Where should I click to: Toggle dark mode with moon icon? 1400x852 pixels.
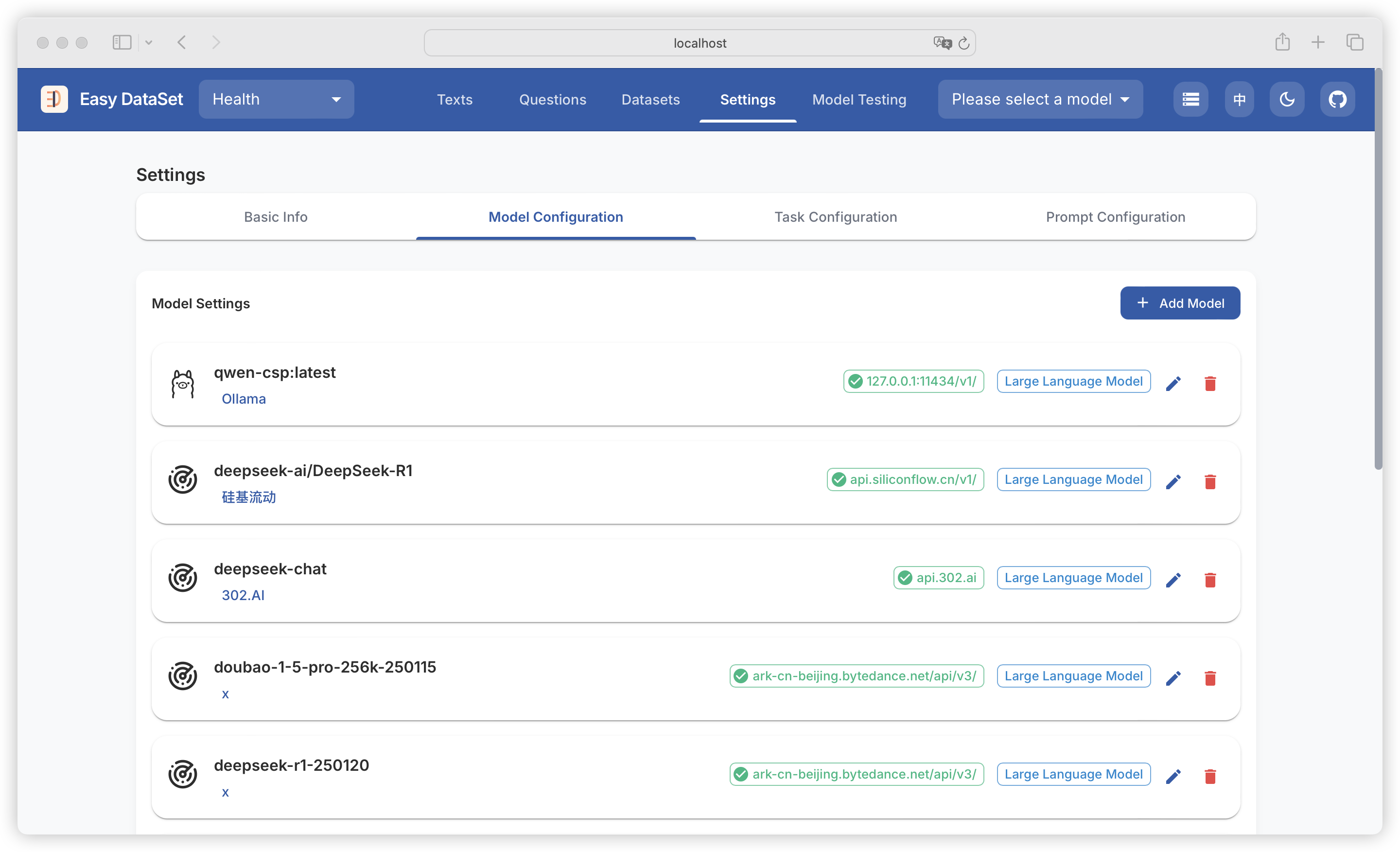coord(1287,100)
